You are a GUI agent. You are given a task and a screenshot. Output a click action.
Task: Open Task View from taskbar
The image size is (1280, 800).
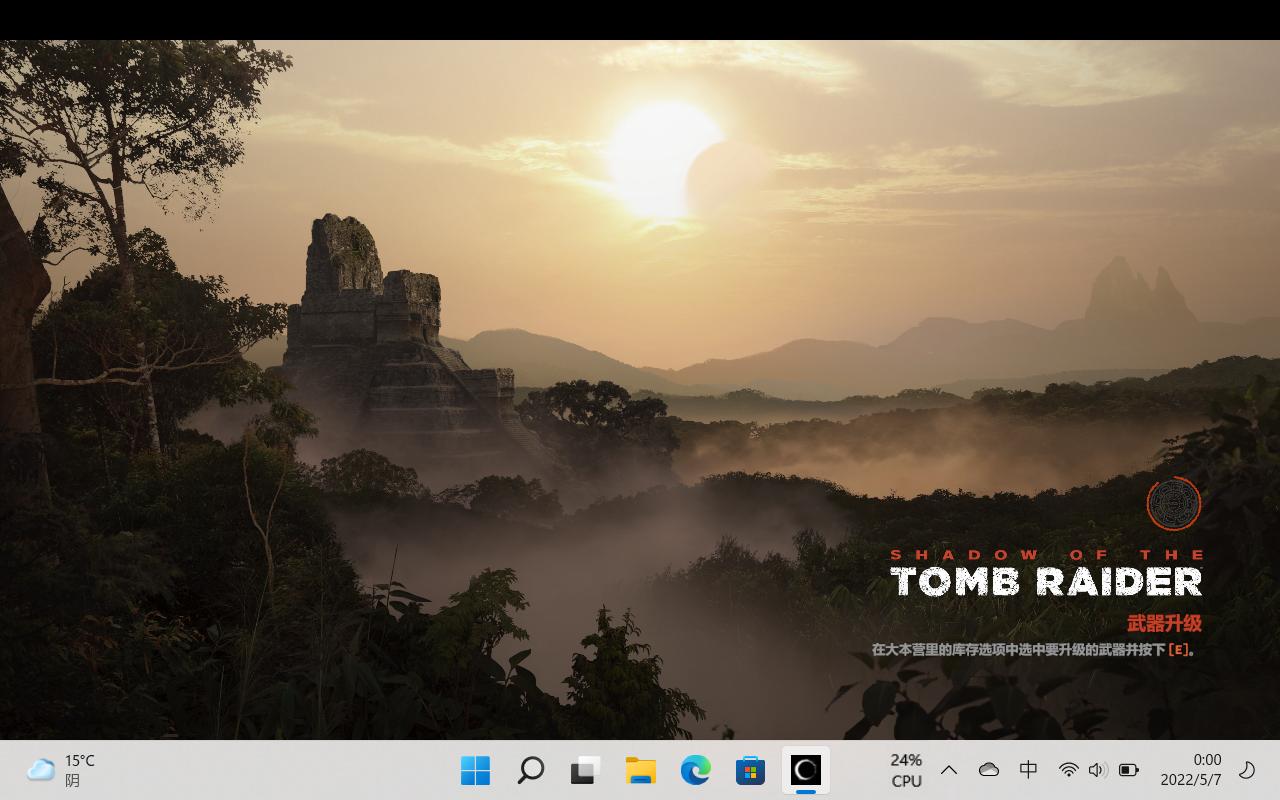585,770
